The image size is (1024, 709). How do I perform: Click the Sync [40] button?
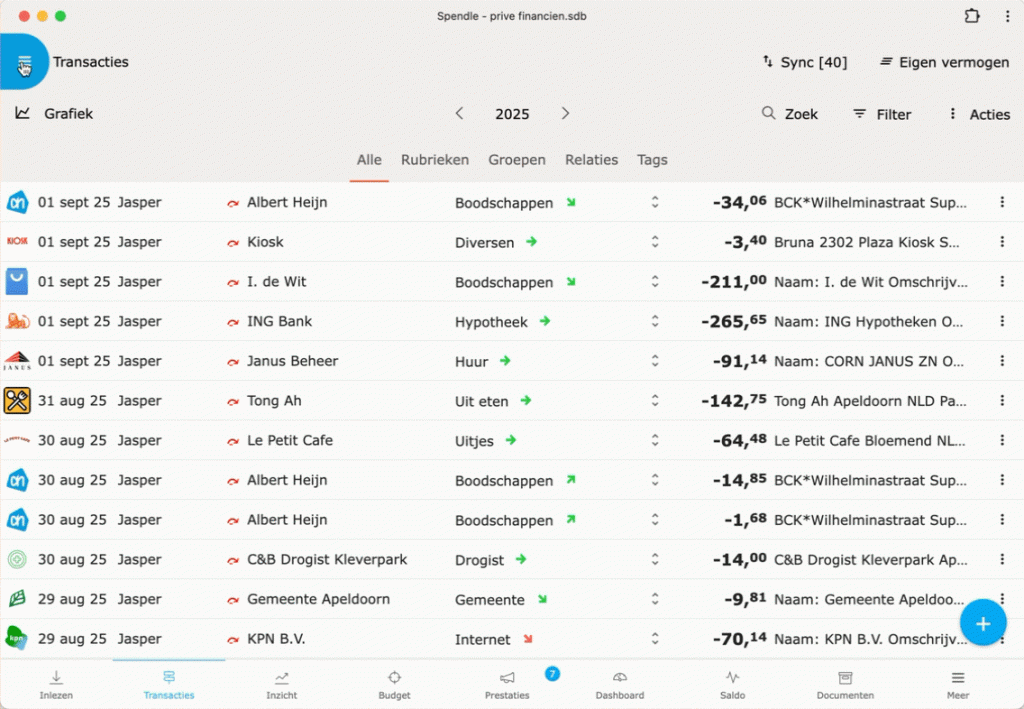pyautogui.click(x=804, y=62)
